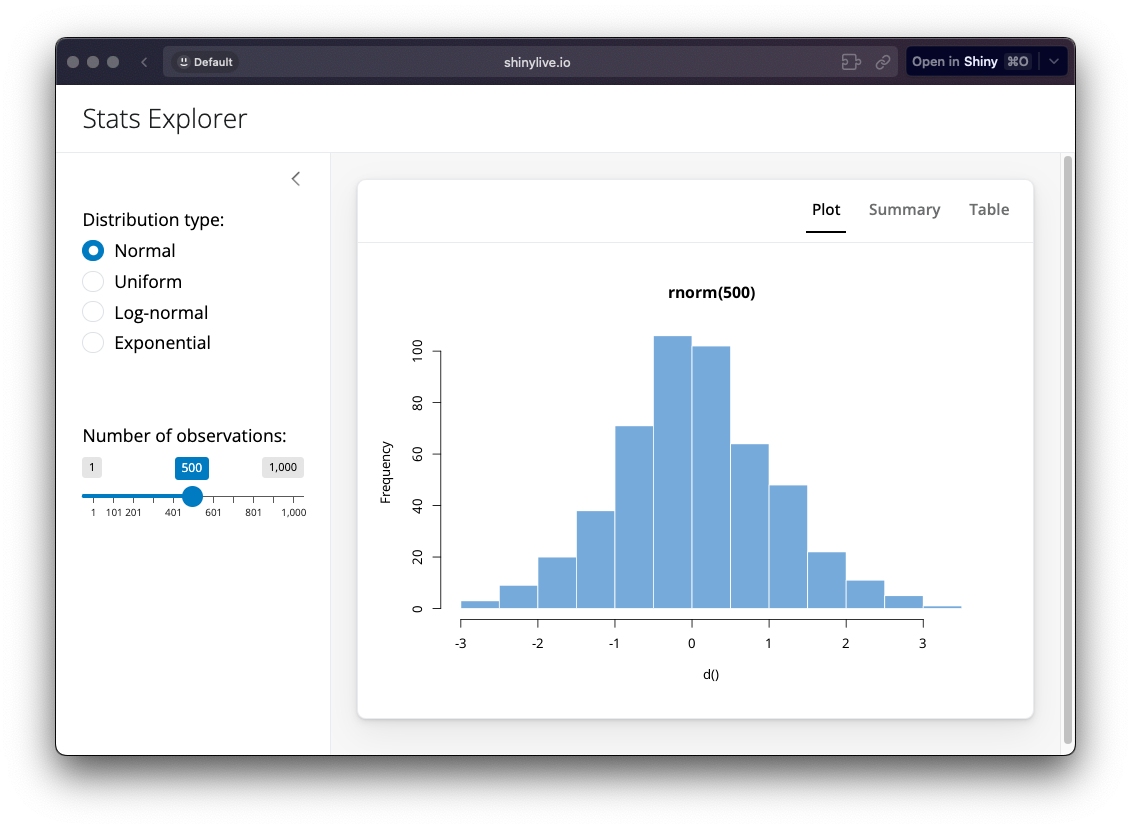
Task: Choose the Log-normal distribution
Action: point(93,313)
